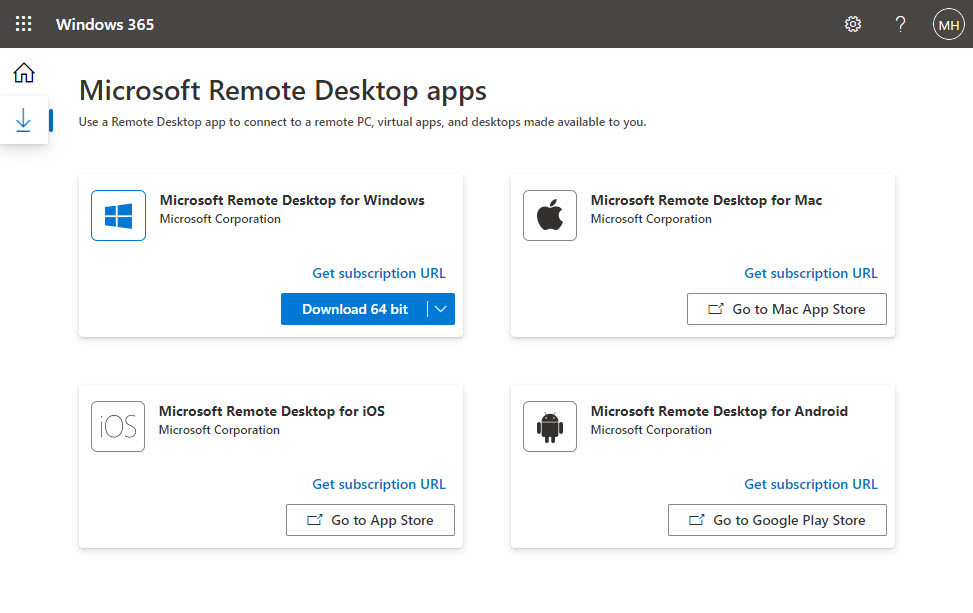
Task: Click the Go to App Store button
Action: (x=370, y=520)
